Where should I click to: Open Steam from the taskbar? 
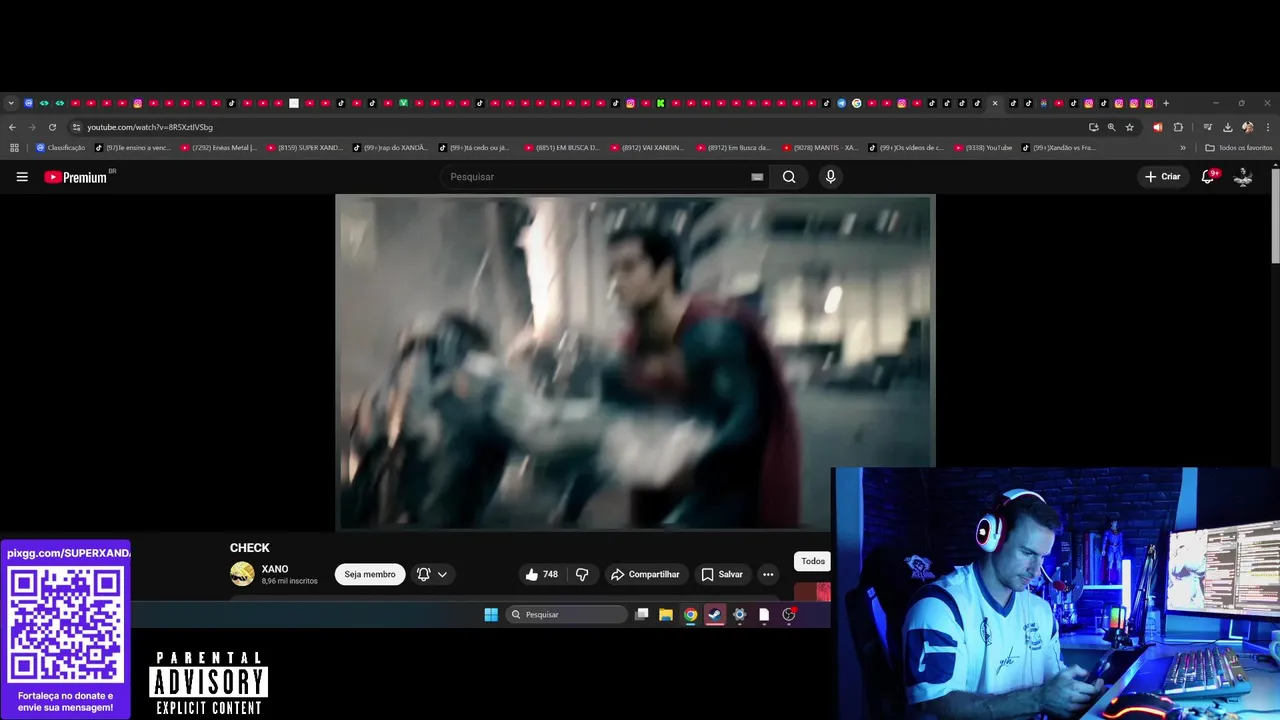click(x=715, y=615)
